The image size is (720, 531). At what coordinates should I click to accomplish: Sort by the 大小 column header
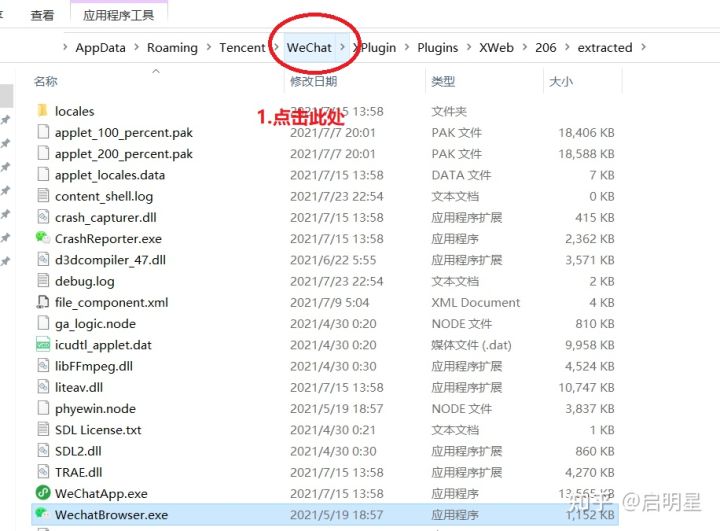click(561, 81)
